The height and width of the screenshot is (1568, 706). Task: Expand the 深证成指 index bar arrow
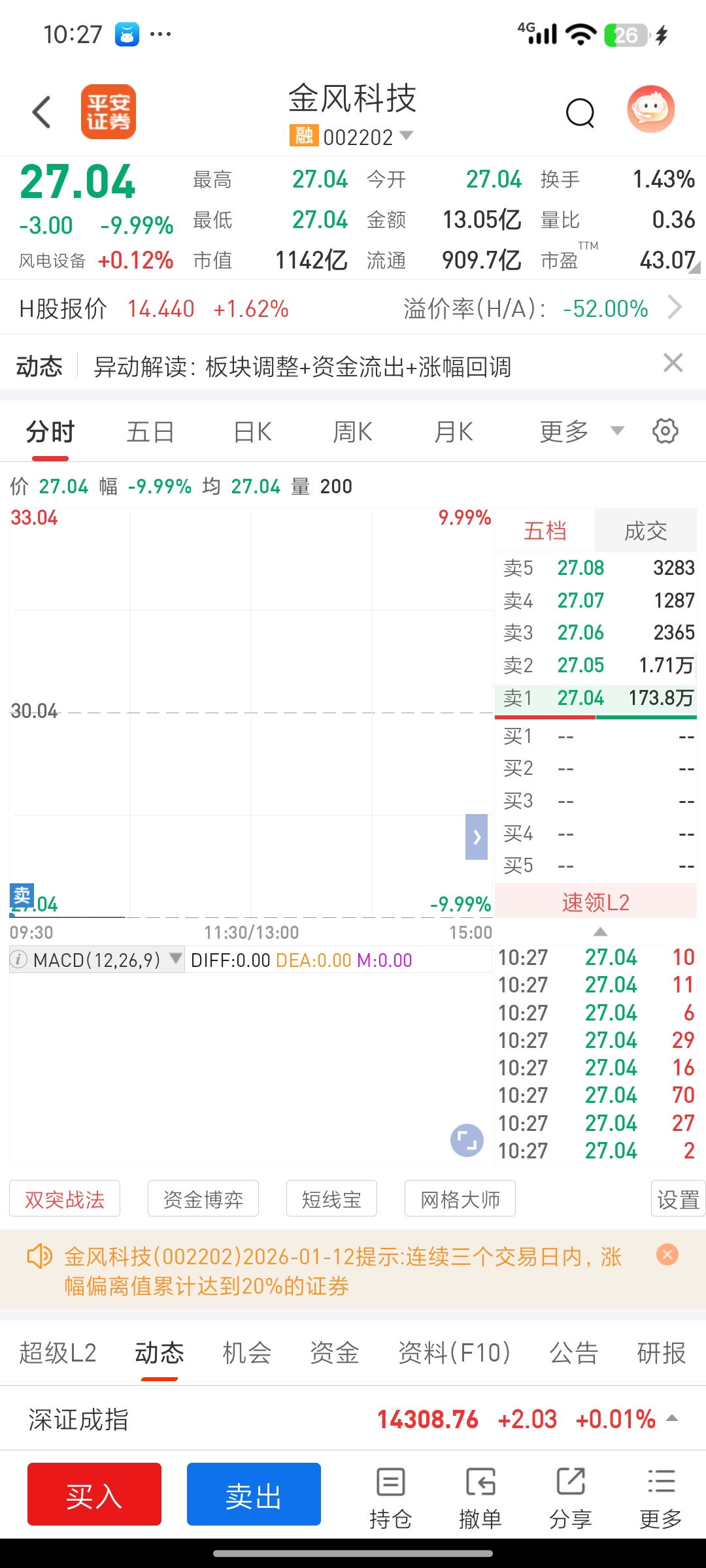tap(672, 1418)
